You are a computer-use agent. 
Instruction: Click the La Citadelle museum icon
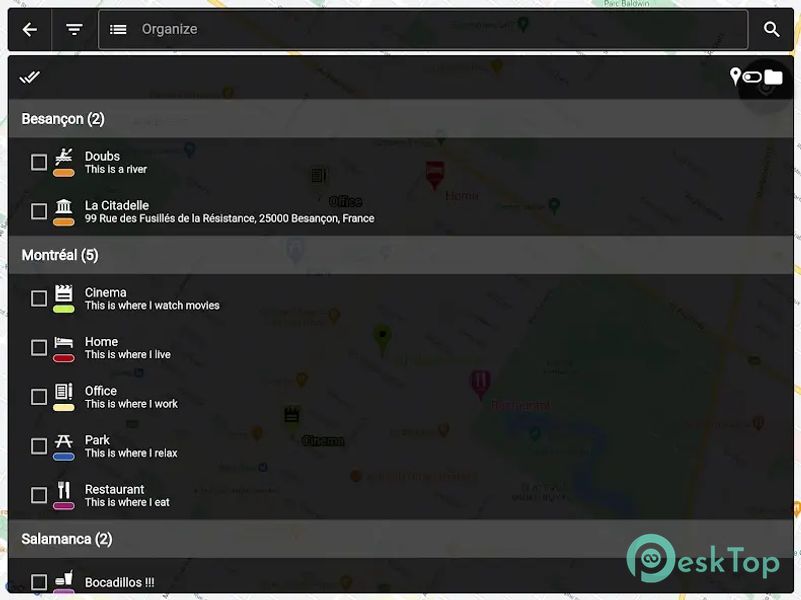pos(64,207)
